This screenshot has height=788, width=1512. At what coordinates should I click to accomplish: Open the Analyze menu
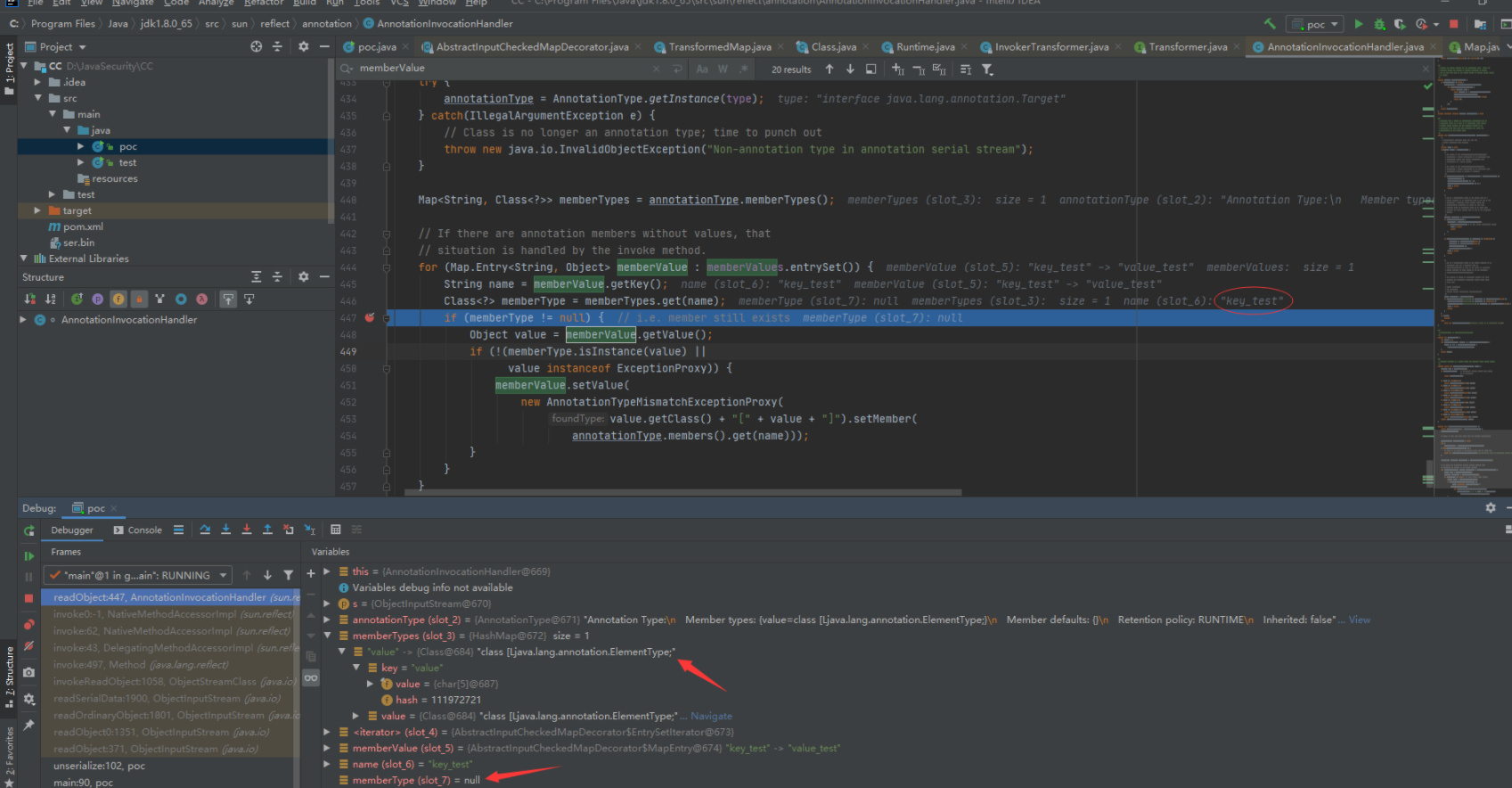(216, 3)
